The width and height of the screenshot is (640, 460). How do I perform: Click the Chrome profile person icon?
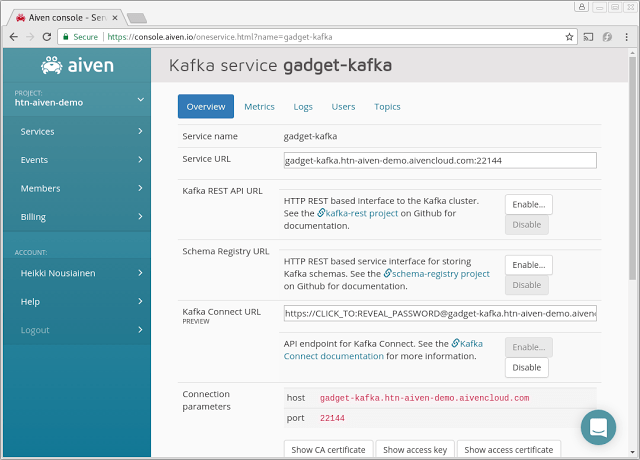[581, 7]
